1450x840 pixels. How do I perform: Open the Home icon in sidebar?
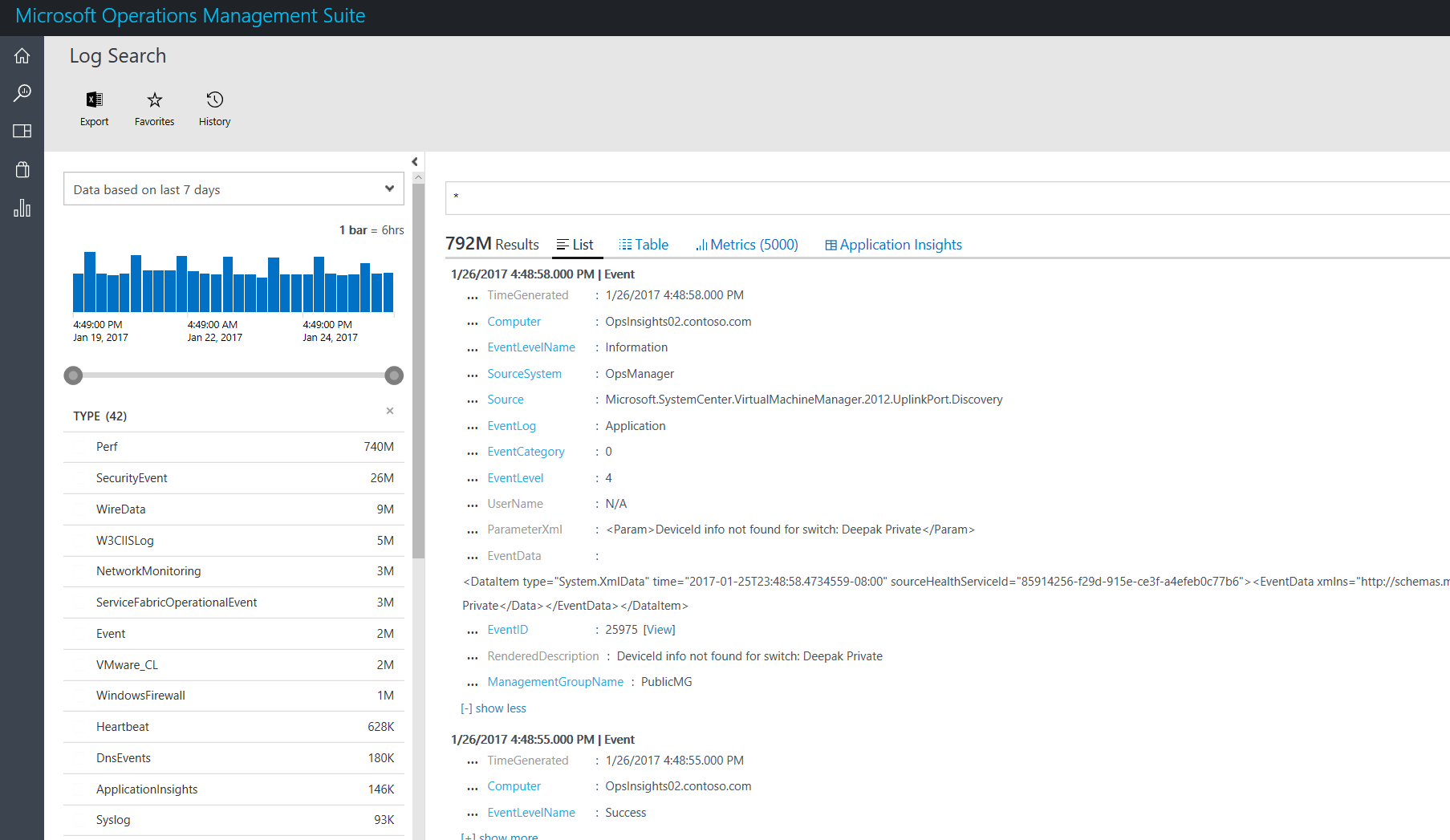[22, 55]
